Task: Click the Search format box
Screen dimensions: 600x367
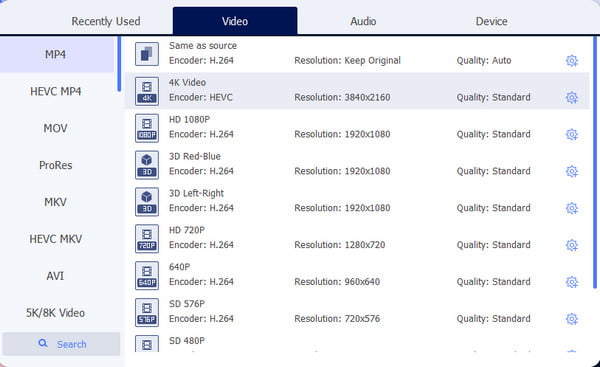Action: (61, 344)
